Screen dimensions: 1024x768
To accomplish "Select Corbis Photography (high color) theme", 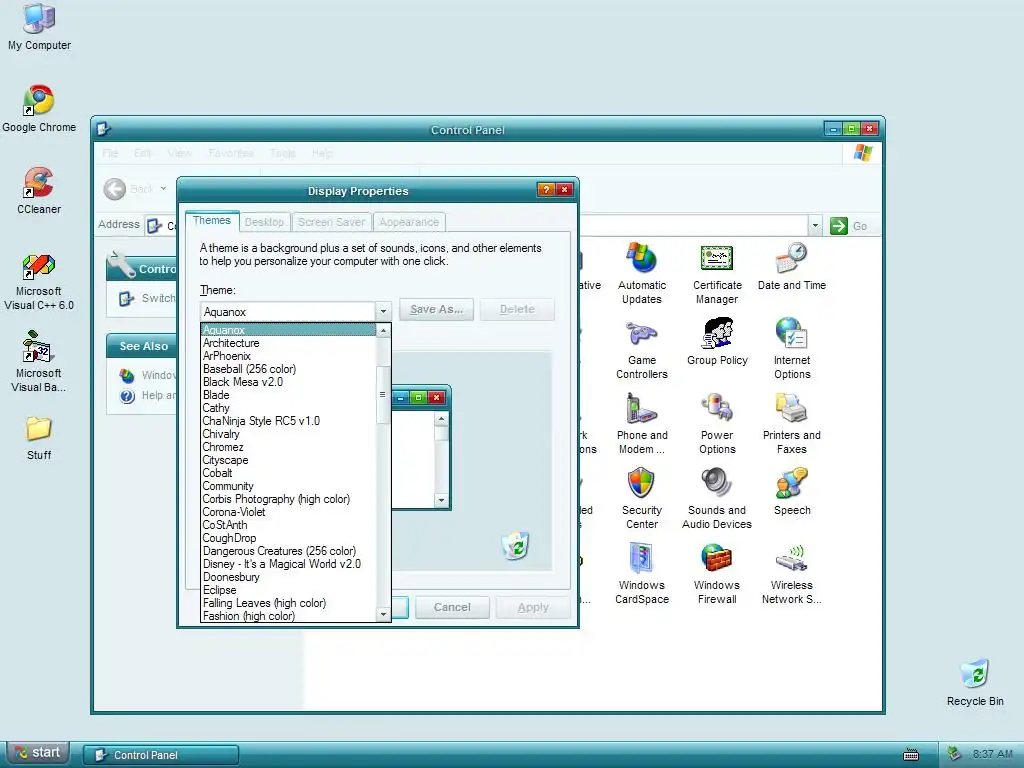I will (x=288, y=499).
